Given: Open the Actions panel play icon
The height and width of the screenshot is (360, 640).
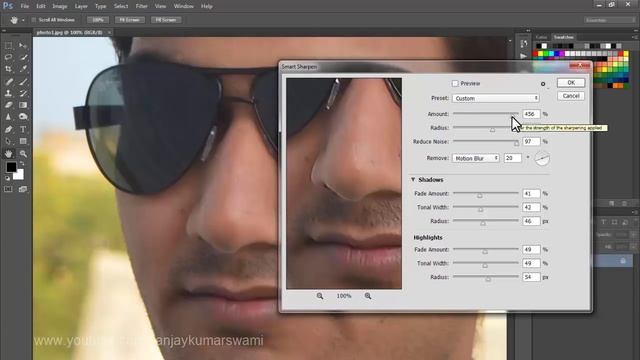Looking at the screenshot, I should click(x=524, y=56).
